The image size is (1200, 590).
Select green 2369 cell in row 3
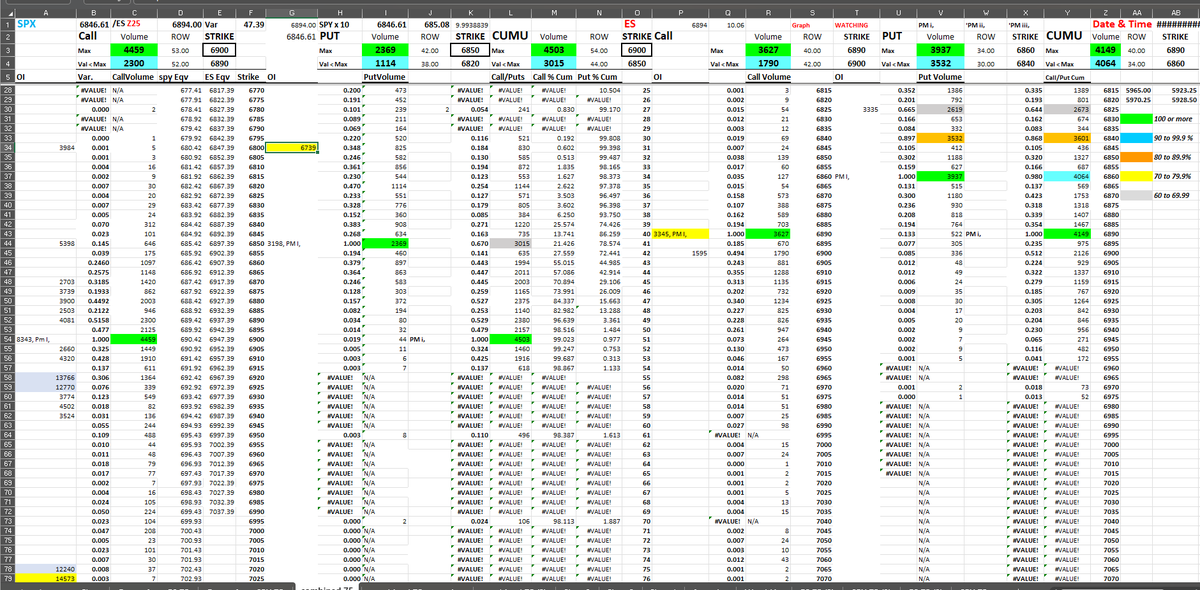click(x=385, y=48)
